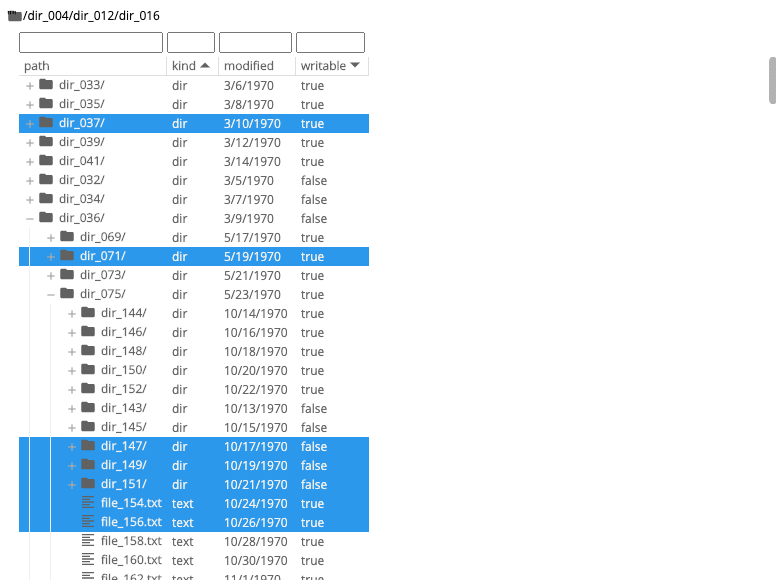Select the dir_149/ row name
Viewport: 776px width, 580px height.
coord(124,465)
